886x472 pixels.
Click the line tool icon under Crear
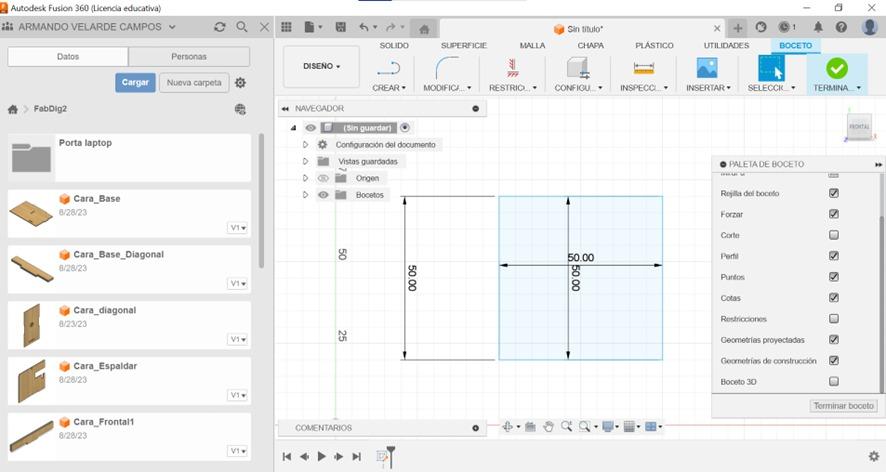[388, 68]
